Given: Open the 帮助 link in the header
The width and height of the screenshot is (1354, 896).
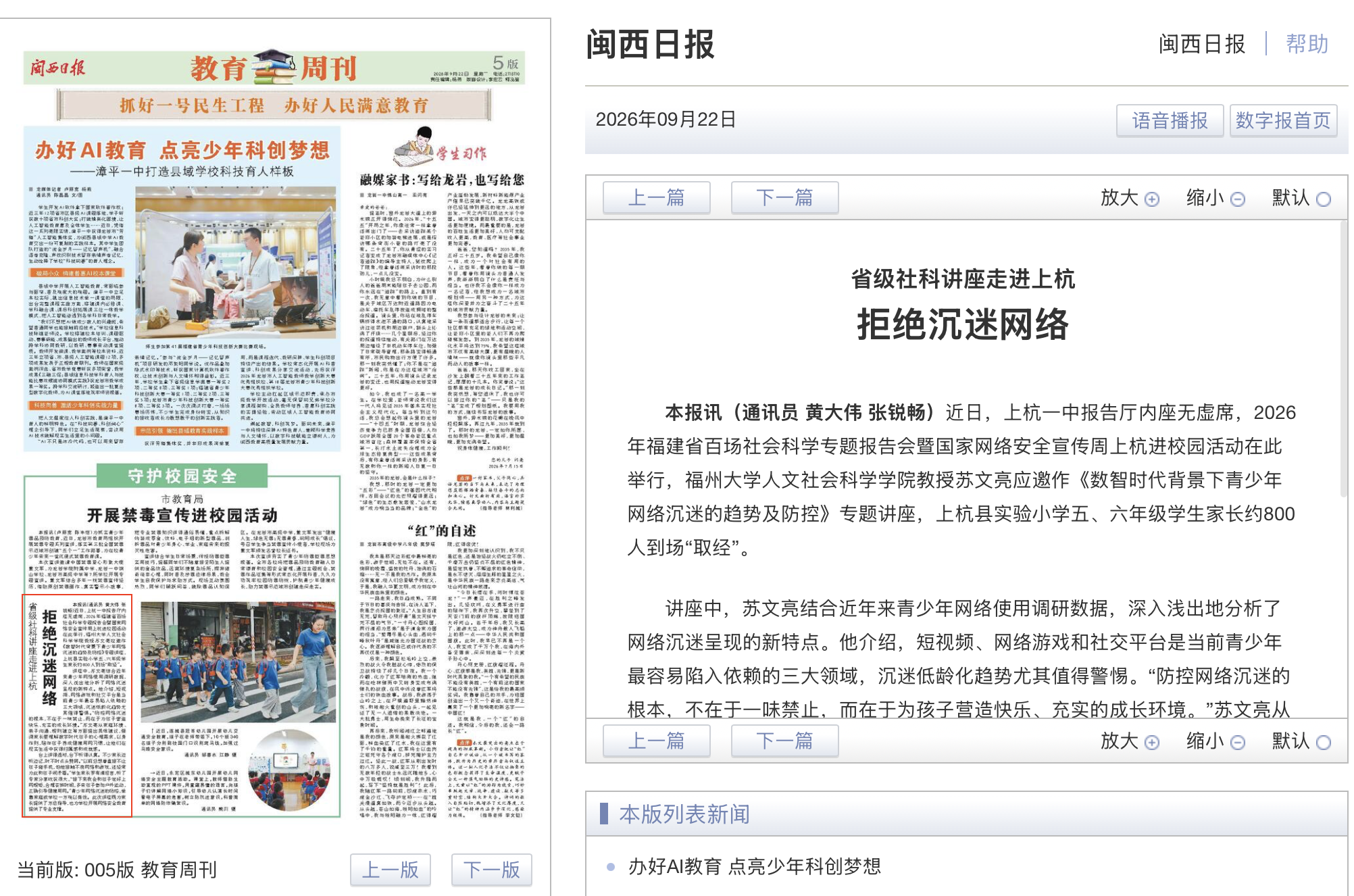Looking at the screenshot, I should coord(1307,44).
